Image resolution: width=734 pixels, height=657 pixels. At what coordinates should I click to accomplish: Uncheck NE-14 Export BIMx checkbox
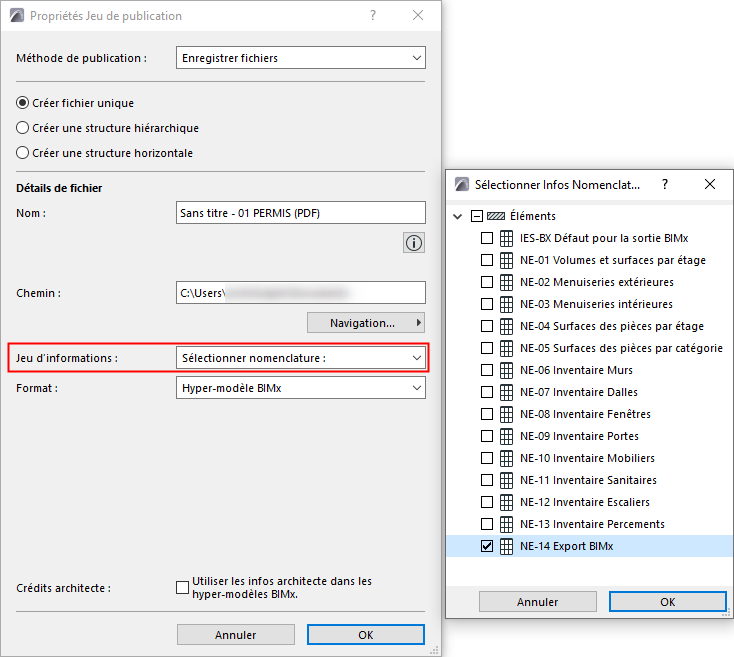click(x=487, y=546)
